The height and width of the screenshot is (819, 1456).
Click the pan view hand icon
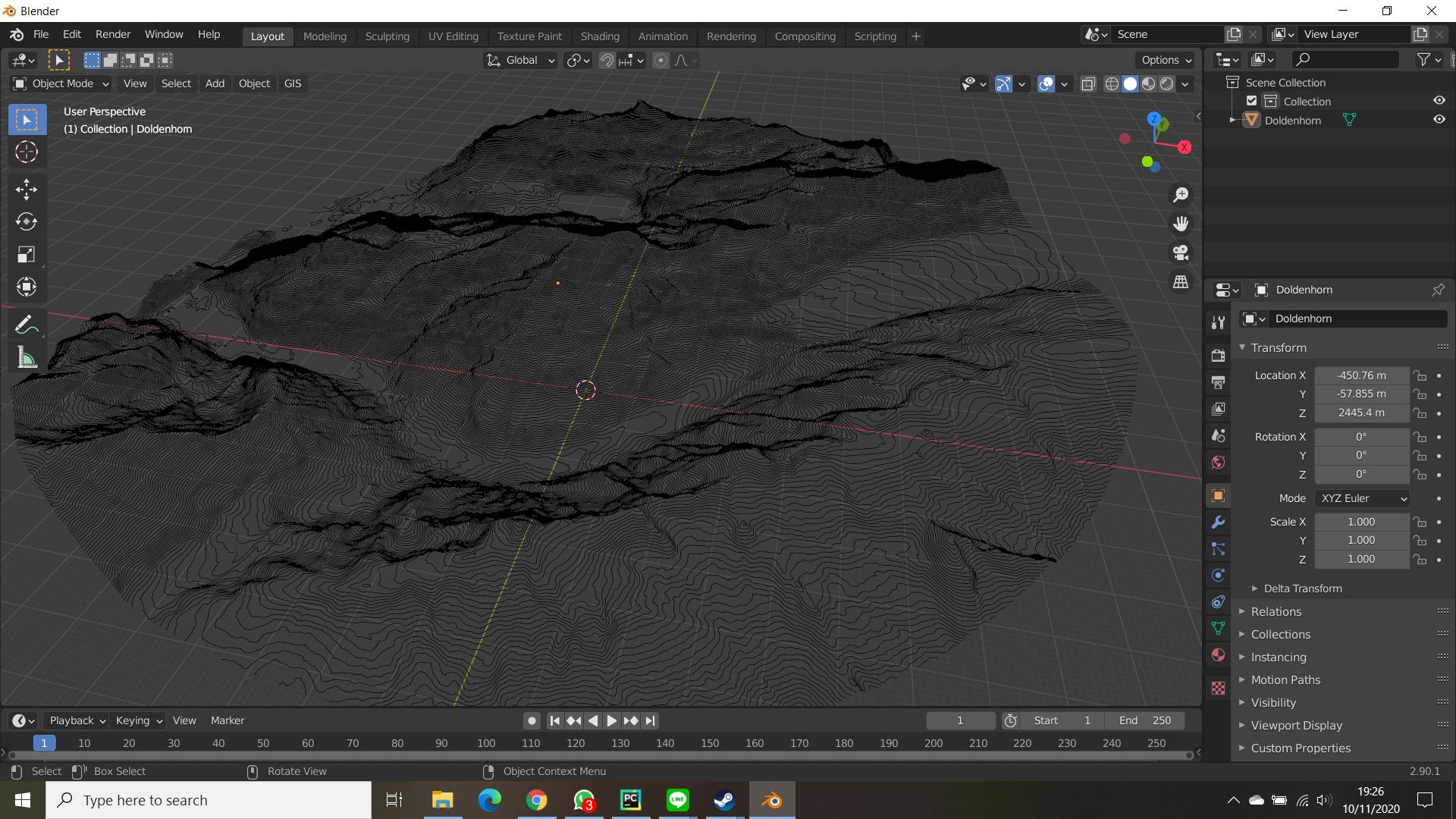click(1181, 224)
